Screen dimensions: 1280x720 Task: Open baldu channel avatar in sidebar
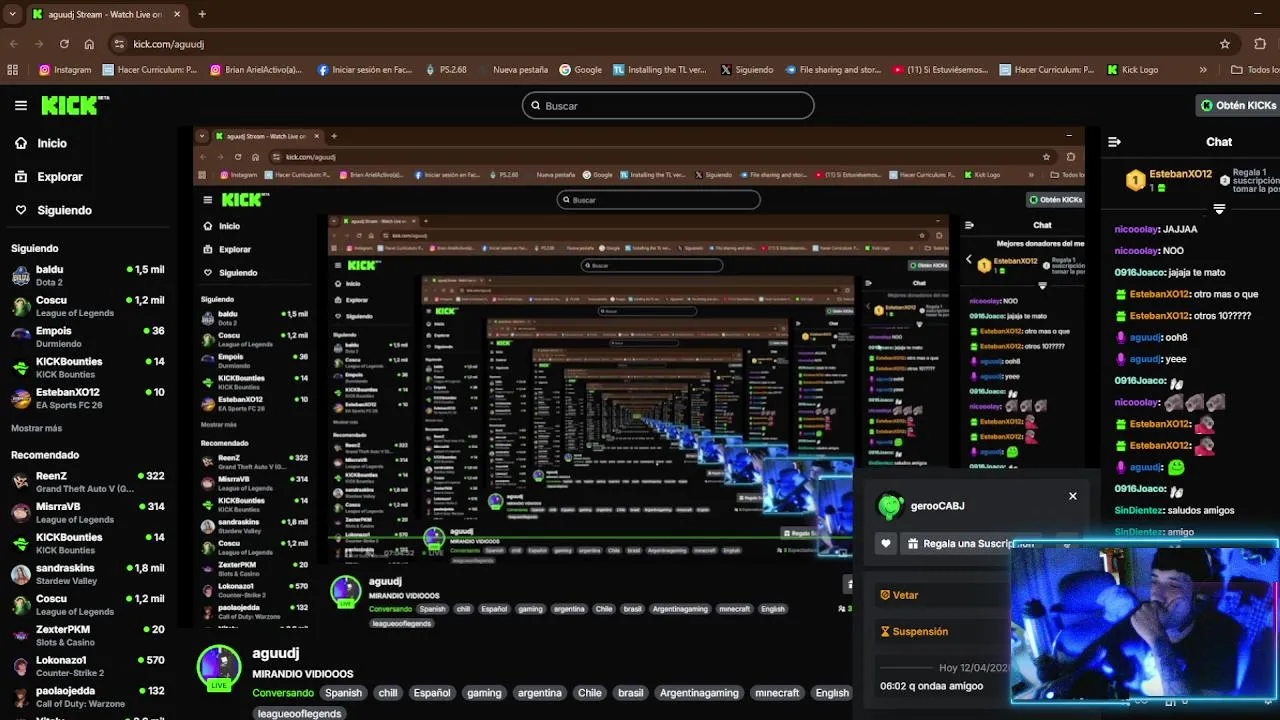(x=21, y=276)
